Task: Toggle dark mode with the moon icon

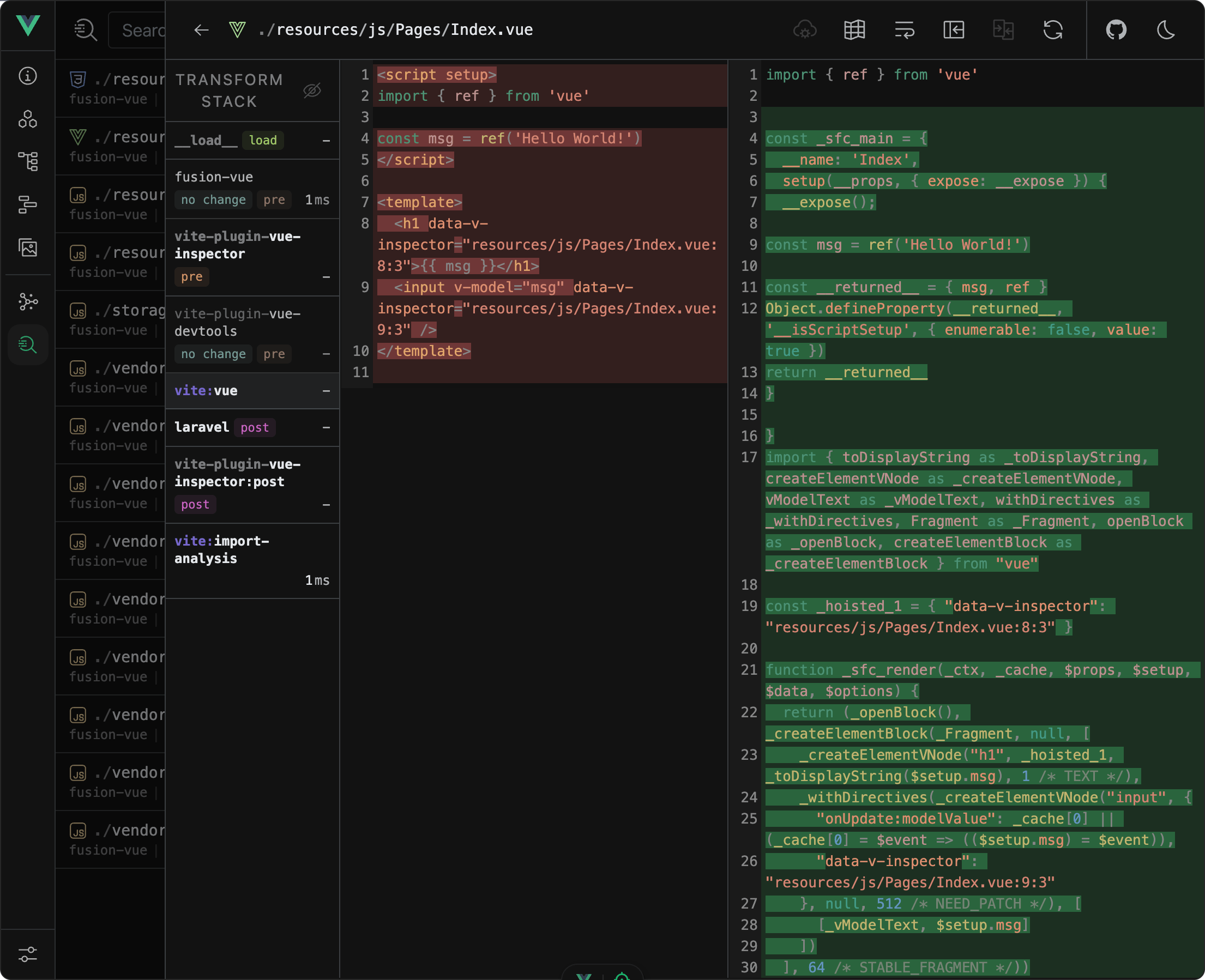Action: pos(1166,30)
